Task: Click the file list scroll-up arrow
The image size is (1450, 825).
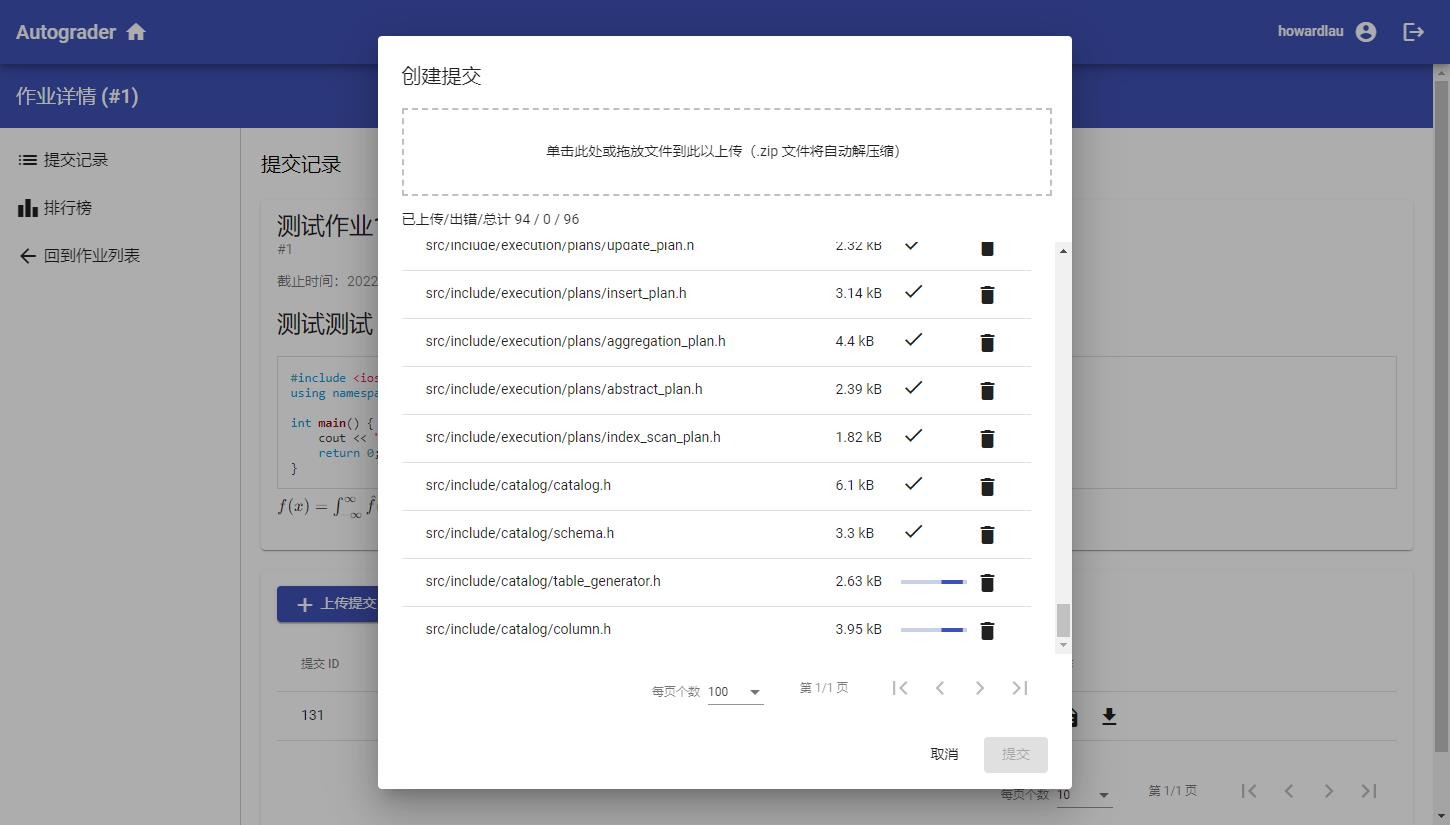Action: 1063,250
